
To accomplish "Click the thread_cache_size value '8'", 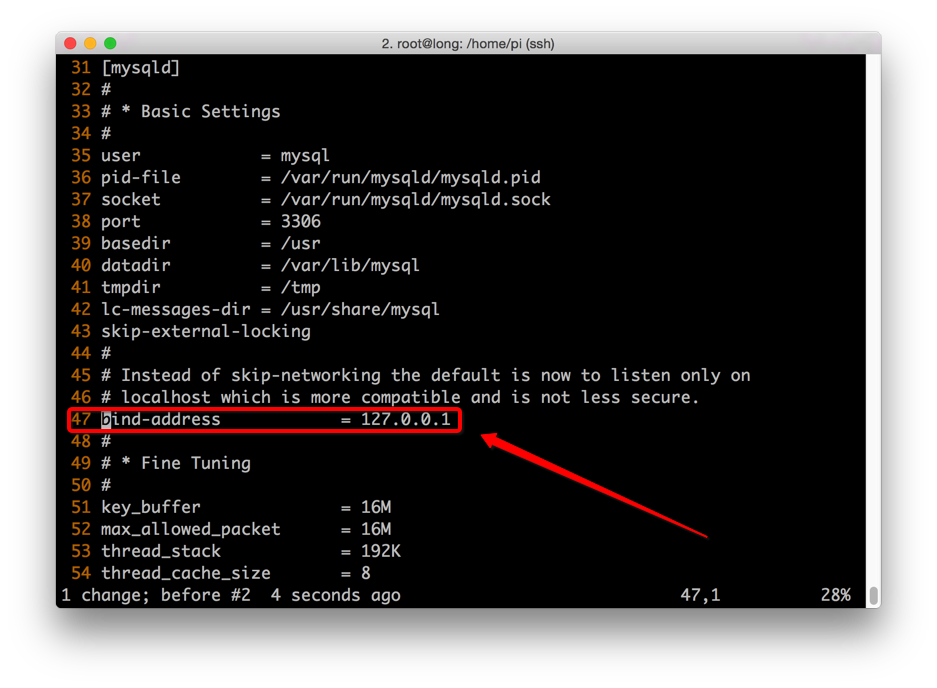I will [x=366, y=573].
